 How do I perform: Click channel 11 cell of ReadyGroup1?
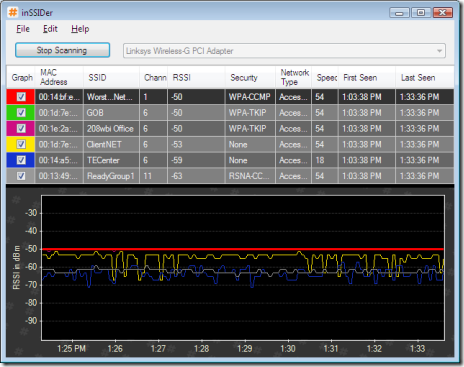click(154, 176)
